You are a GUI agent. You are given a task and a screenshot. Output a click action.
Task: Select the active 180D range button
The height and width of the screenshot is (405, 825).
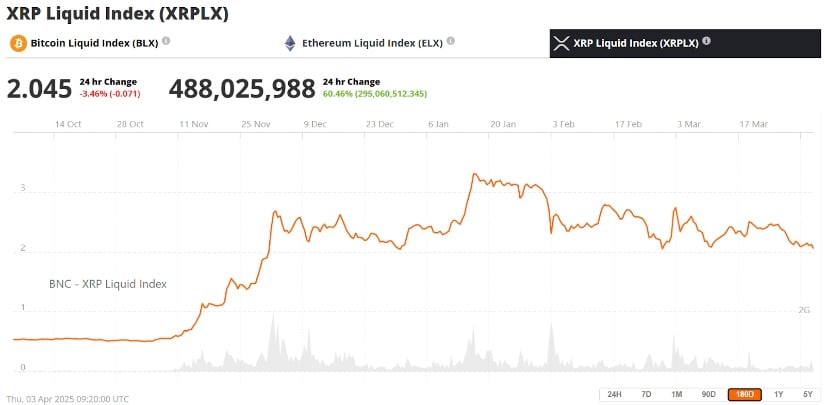coord(742,394)
